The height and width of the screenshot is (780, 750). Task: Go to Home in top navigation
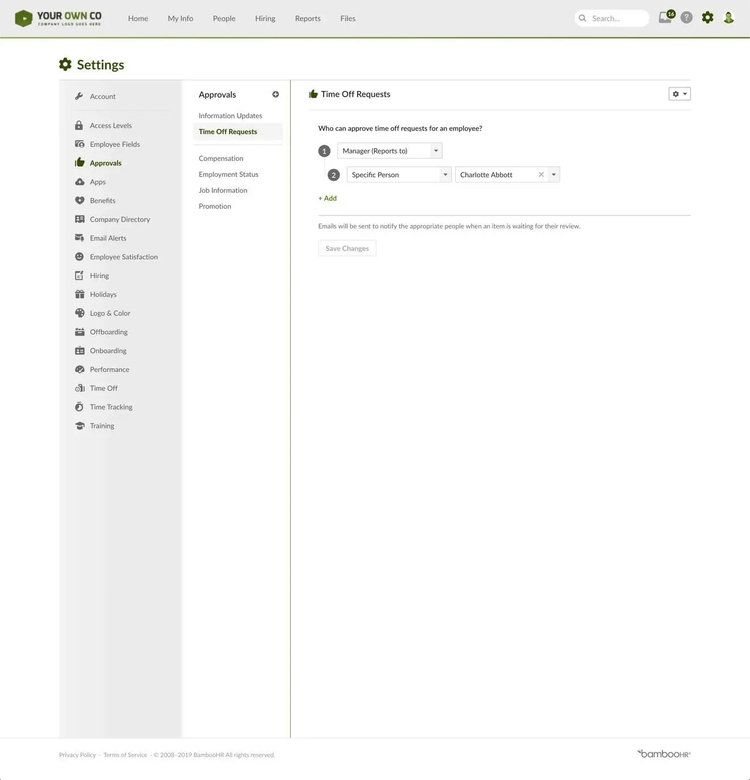point(138,18)
